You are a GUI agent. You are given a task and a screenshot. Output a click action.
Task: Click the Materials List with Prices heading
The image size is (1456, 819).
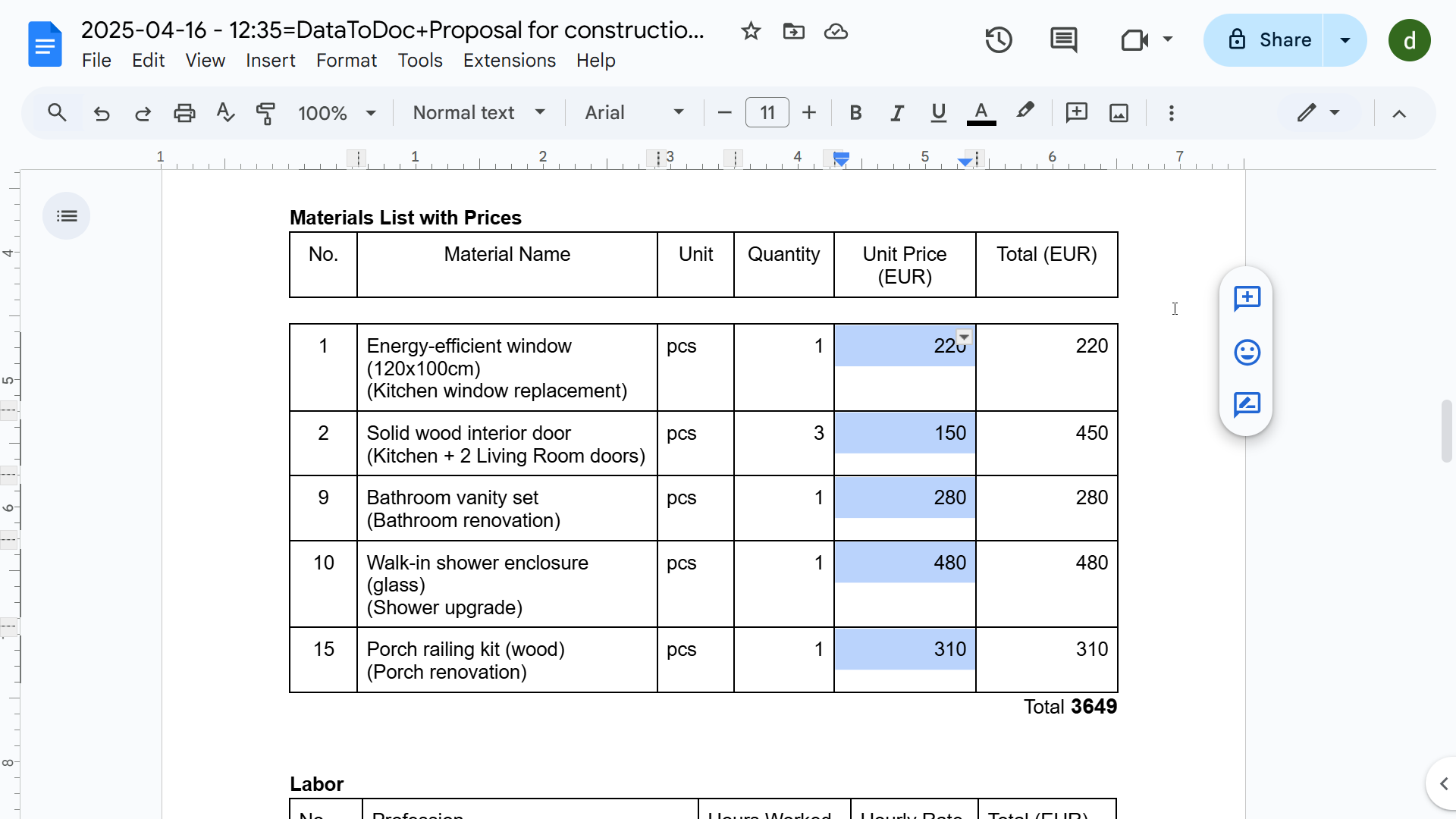406,218
